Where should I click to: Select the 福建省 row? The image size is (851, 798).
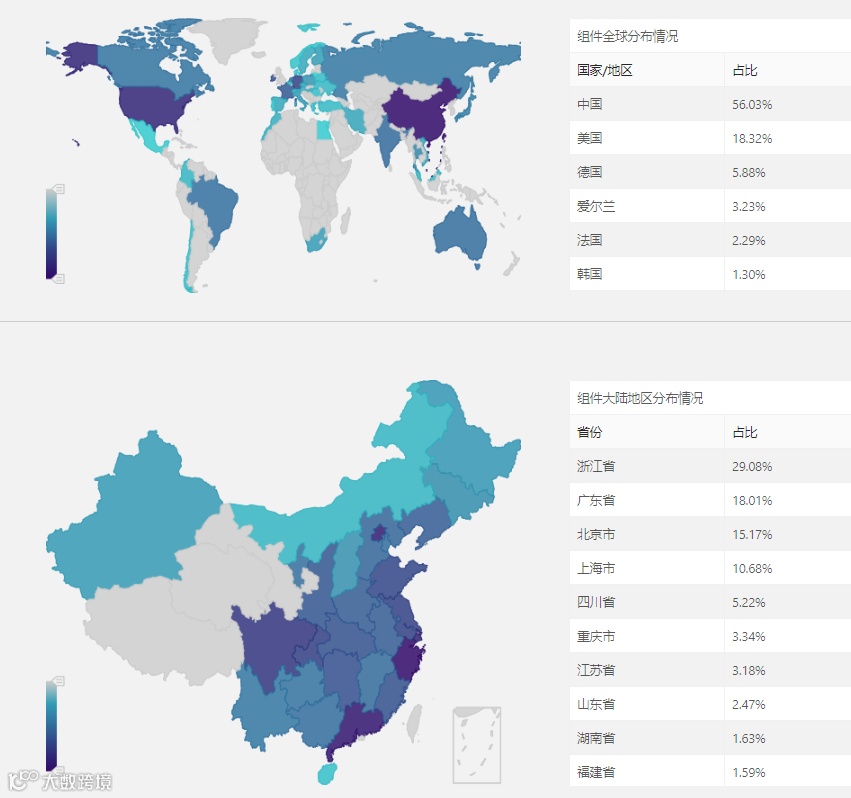pos(710,771)
